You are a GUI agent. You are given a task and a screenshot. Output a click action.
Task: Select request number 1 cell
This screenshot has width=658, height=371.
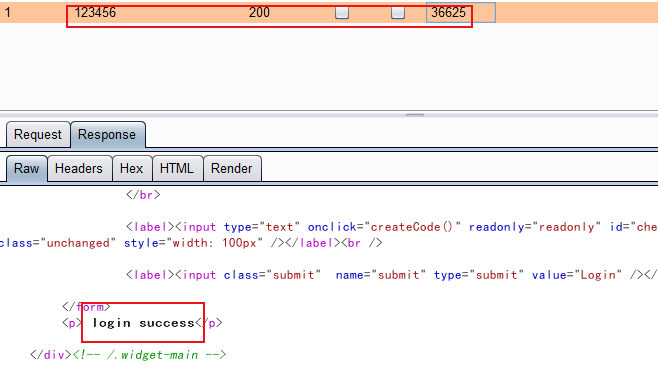(x=8, y=13)
